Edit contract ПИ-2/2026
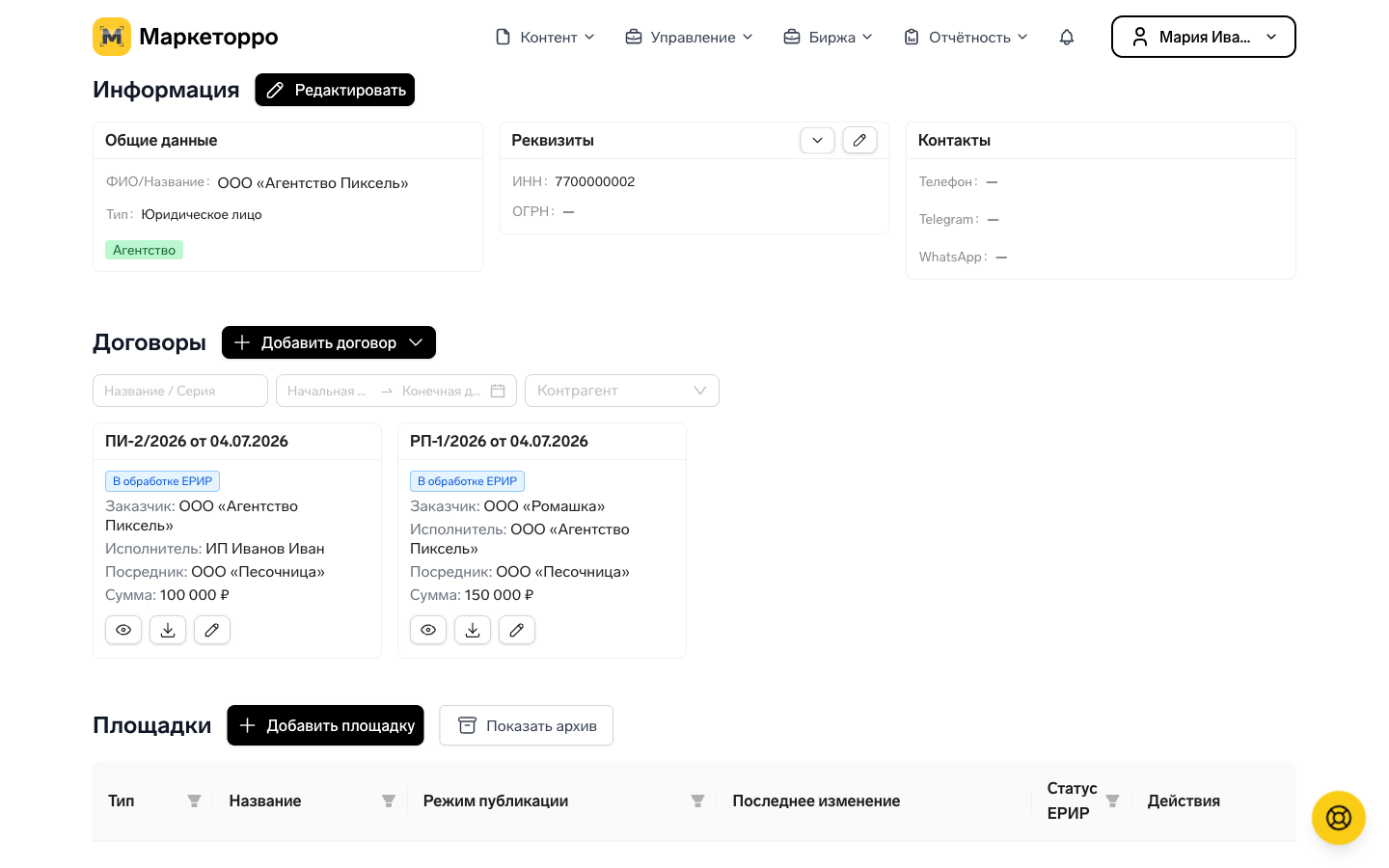The image size is (1389, 868). 212,630
